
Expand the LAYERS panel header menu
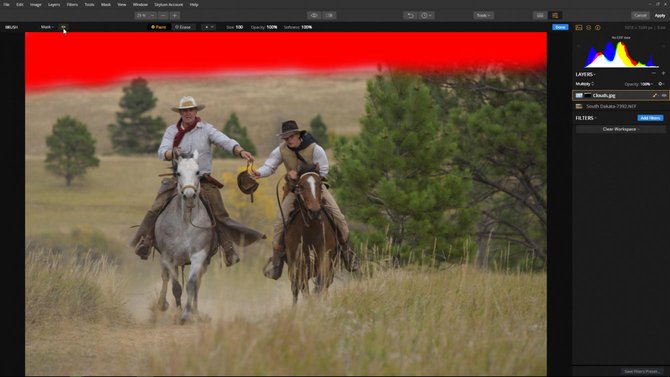coord(585,74)
